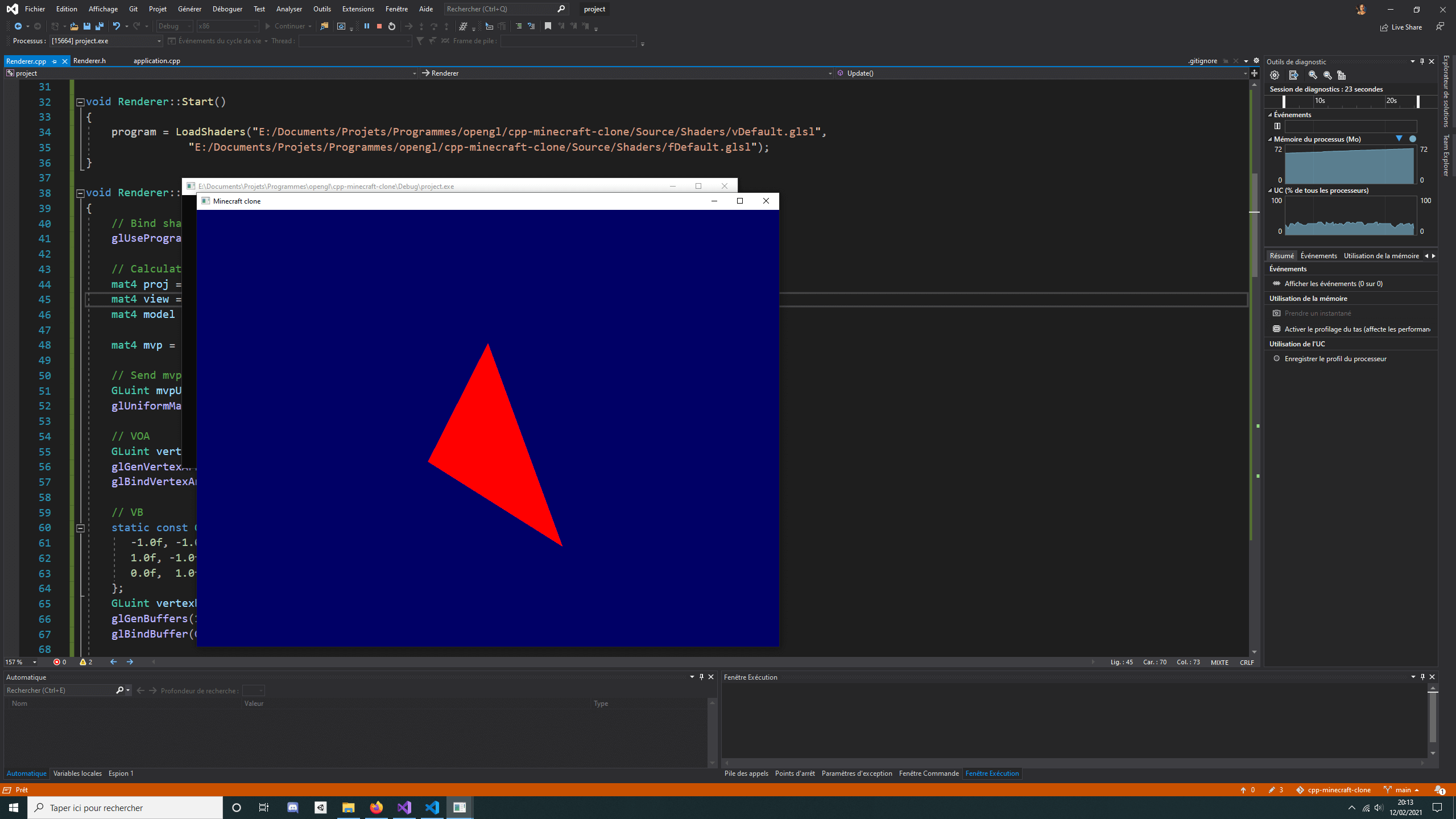Screen dimensions: 1456x819
Task: Click the Save All toolbar icon
Action: click(x=100, y=26)
